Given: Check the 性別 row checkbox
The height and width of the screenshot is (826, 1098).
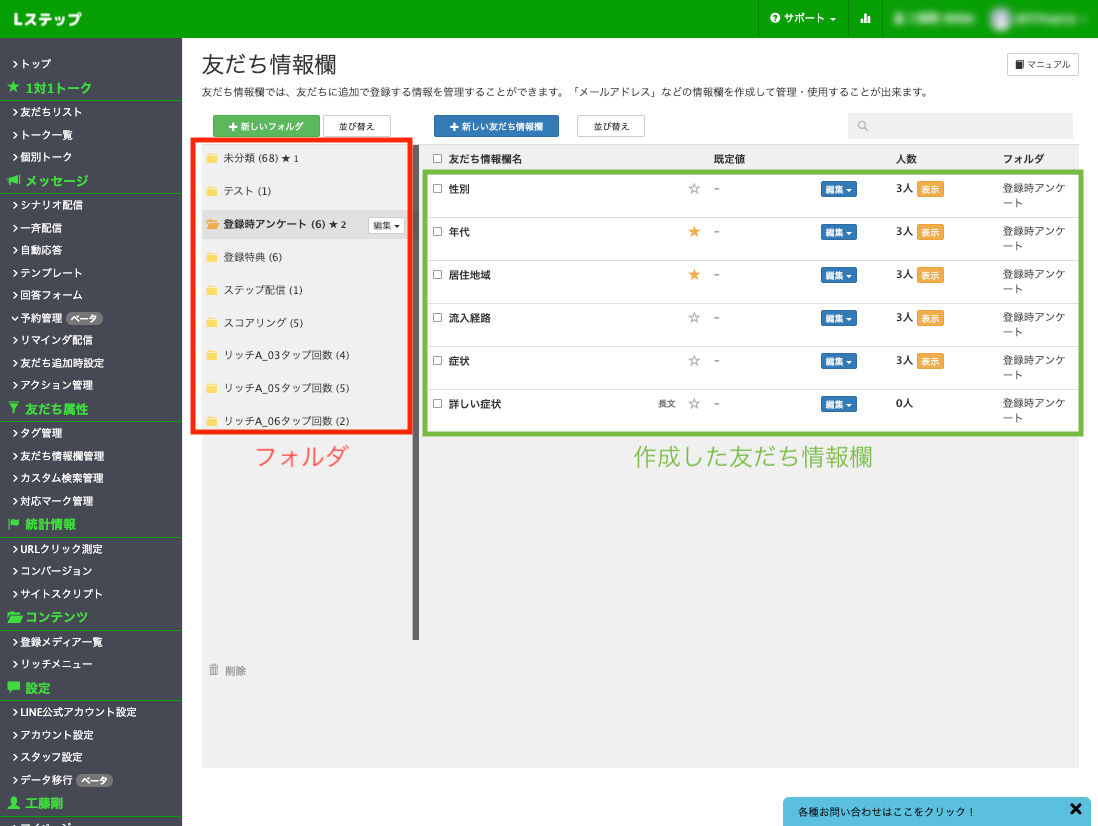Looking at the screenshot, I should pyautogui.click(x=437, y=188).
